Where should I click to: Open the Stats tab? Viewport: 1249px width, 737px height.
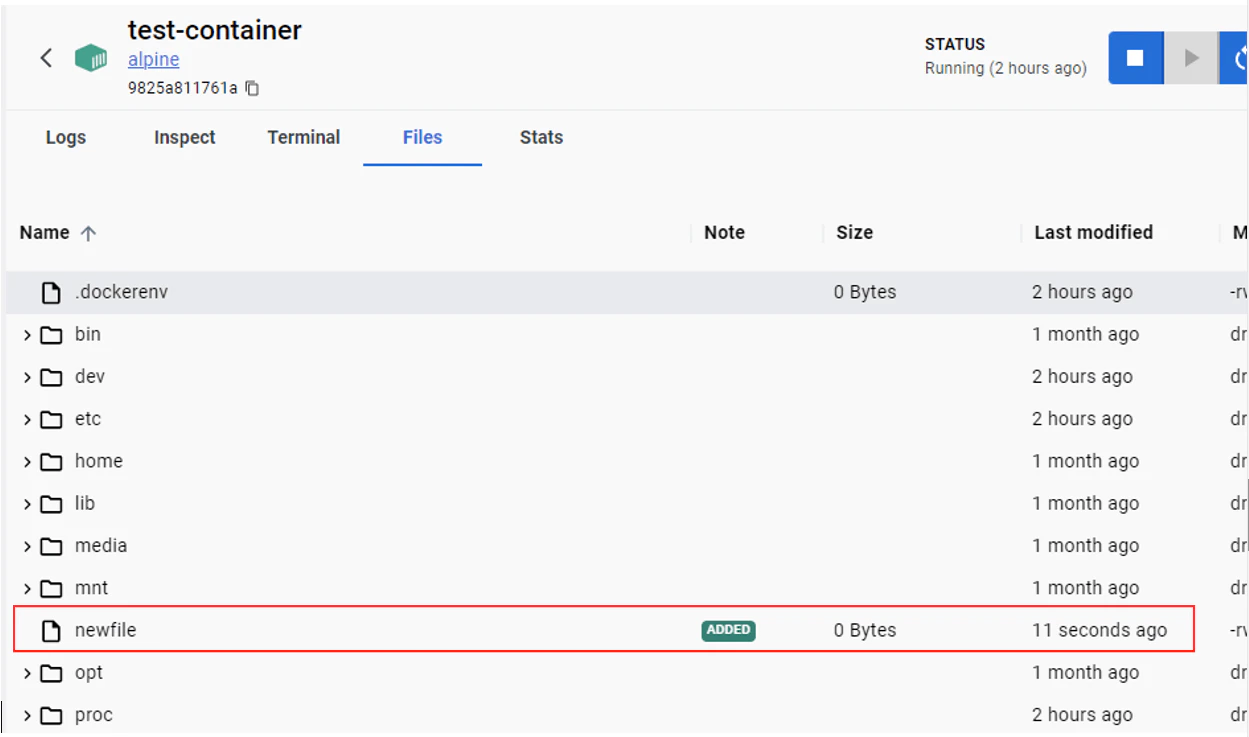[541, 138]
